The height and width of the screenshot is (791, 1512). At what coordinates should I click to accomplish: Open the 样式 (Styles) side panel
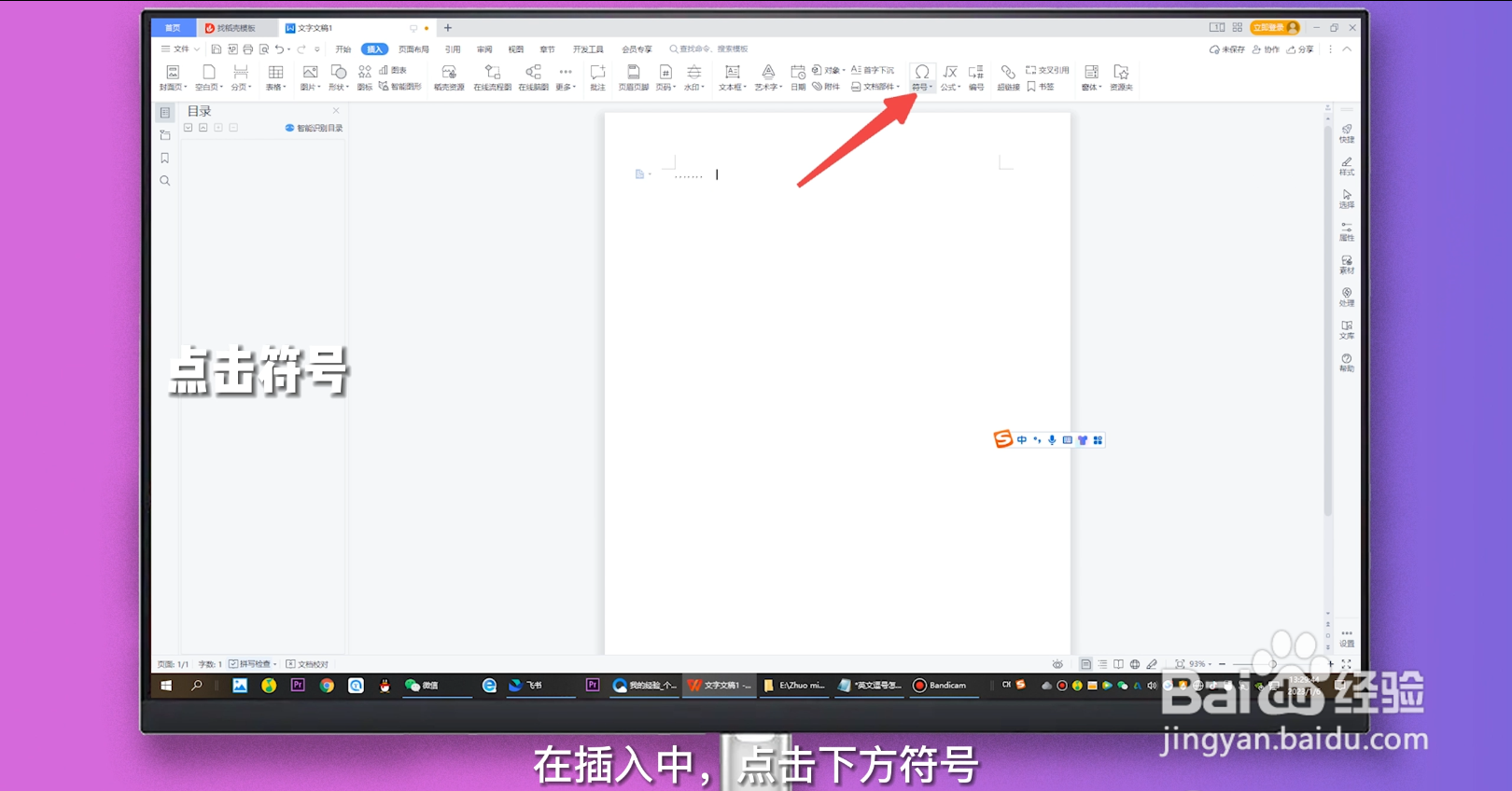[1347, 167]
